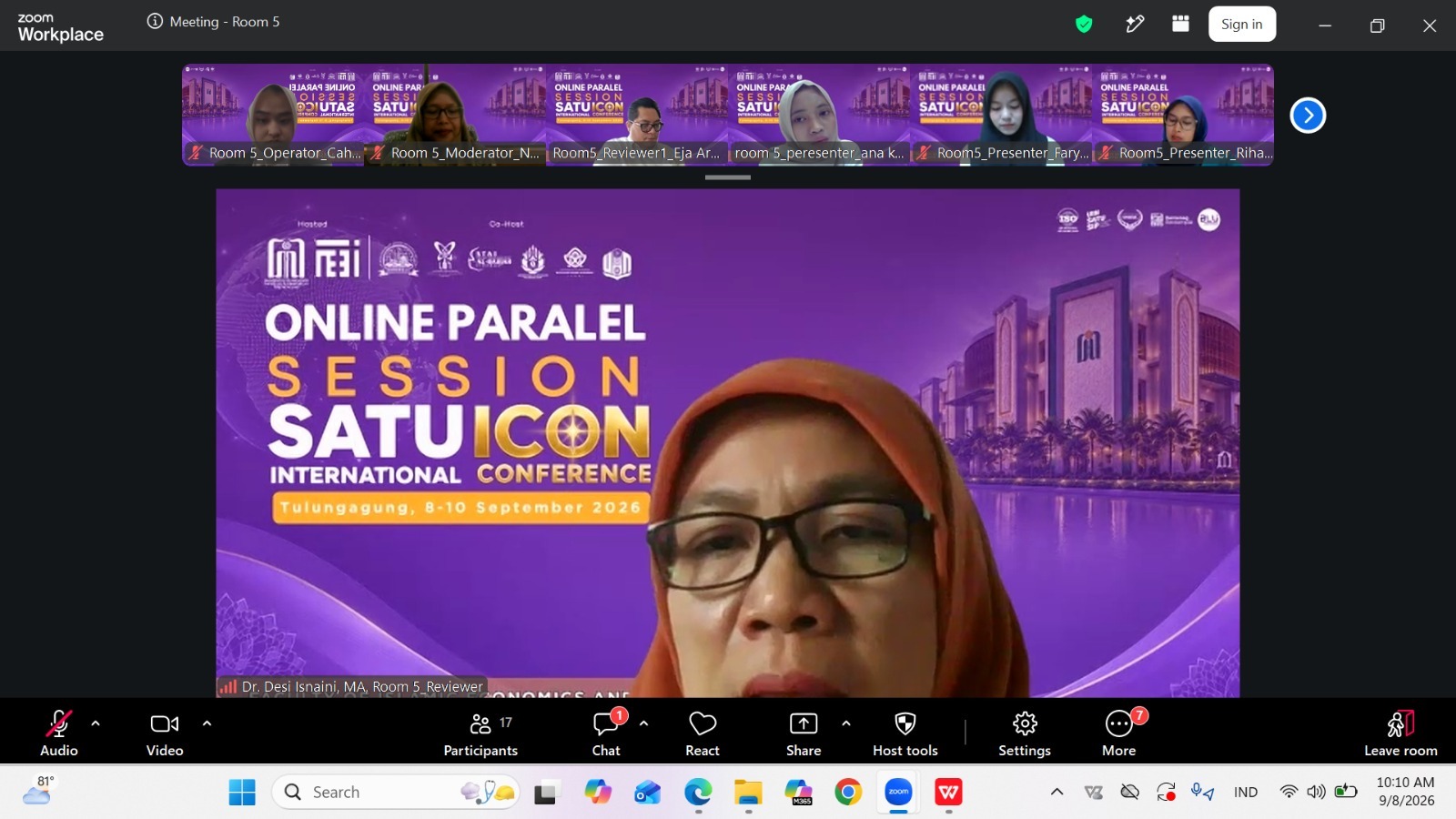This screenshot has width=1456, height=819.
Task: Select room 5_peresenter_ana k video thumbnail
Action: 819,115
